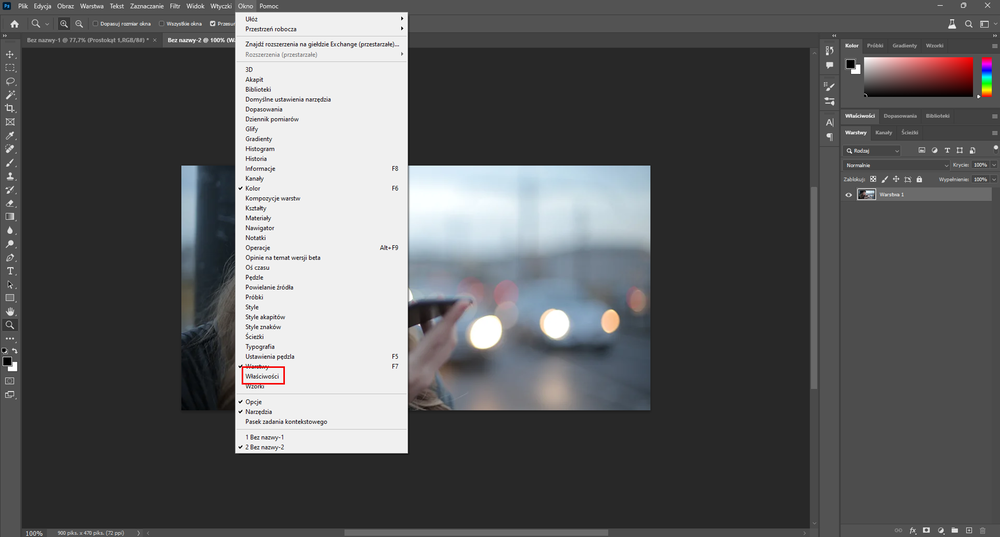Select the Zoom tool in the left toolbar
Screen dimensions: 1000x537
[x=10, y=325]
